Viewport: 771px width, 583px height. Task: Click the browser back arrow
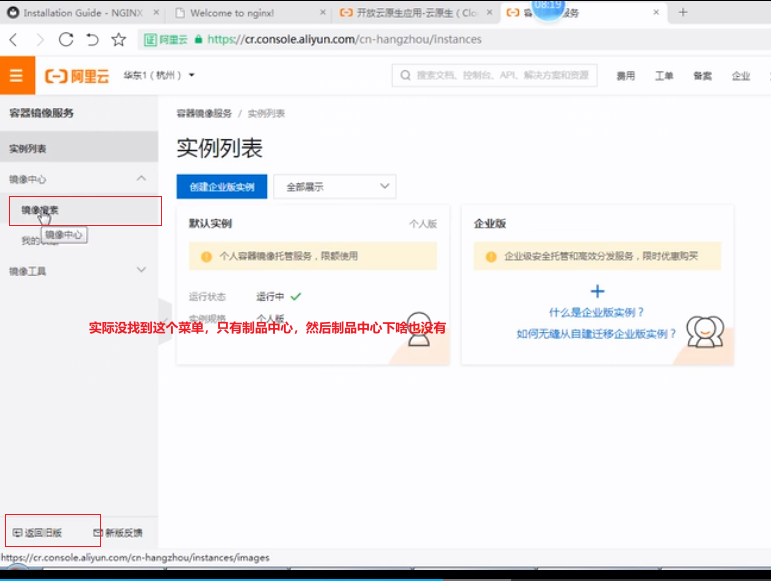click(x=14, y=39)
